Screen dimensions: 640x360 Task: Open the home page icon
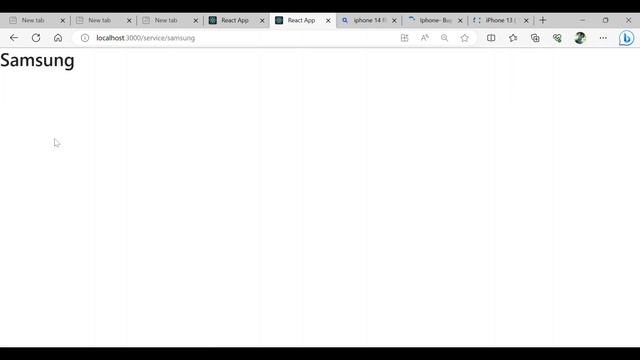tap(58, 38)
